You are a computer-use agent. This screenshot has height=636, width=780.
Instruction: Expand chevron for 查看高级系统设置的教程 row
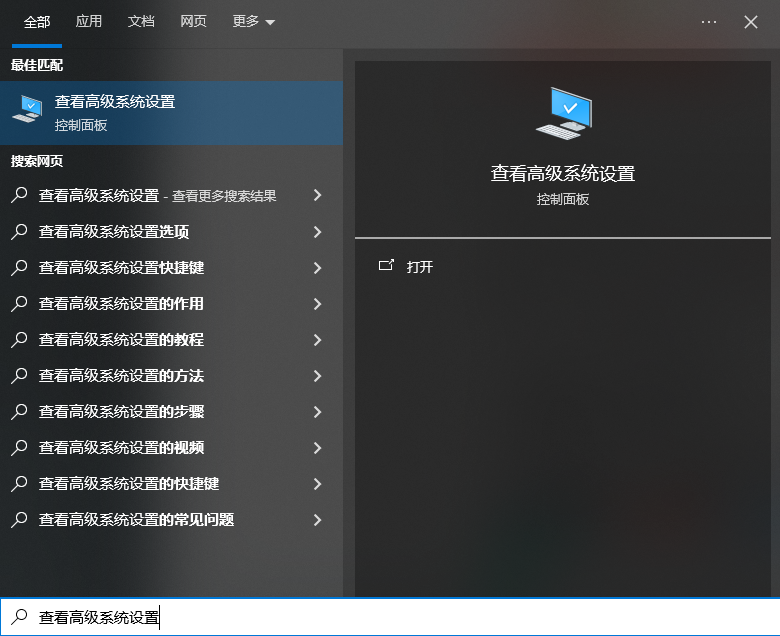coord(317,340)
